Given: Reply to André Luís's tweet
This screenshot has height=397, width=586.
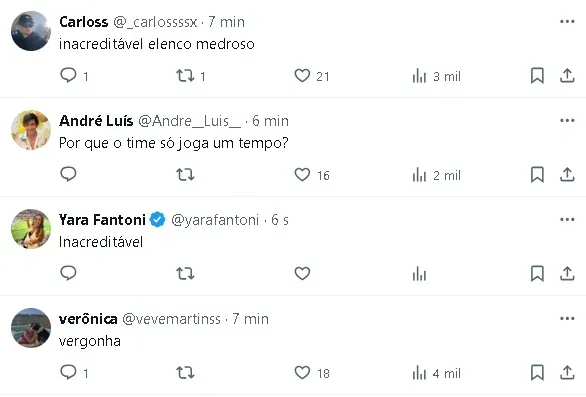Looking at the screenshot, I should click(x=68, y=175).
